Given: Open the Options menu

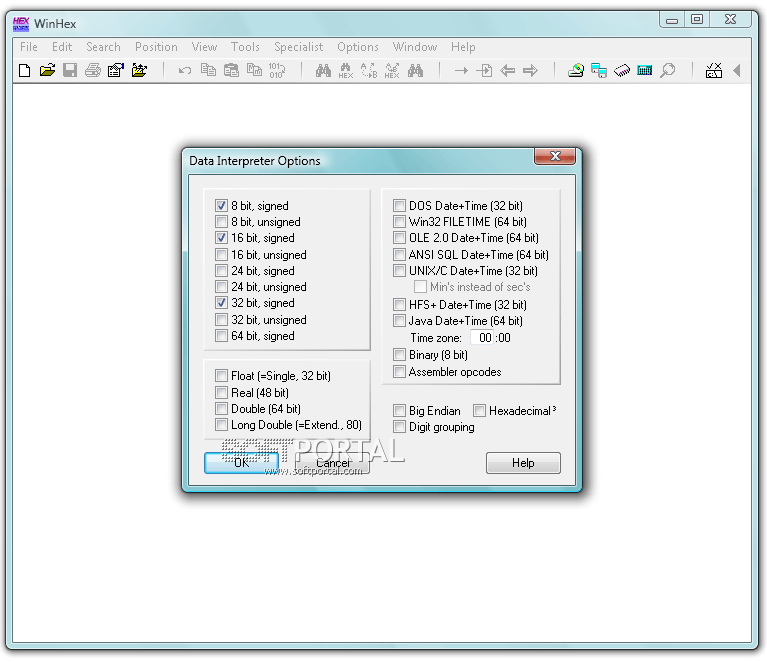Looking at the screenshot, I should tap(358, 47).
